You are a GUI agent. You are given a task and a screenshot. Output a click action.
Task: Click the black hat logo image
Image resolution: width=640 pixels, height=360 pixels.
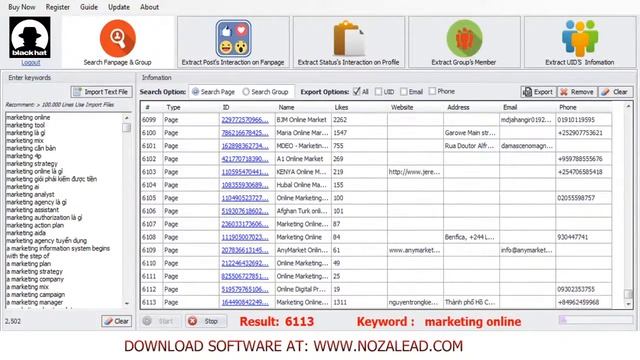coord(30,37)
